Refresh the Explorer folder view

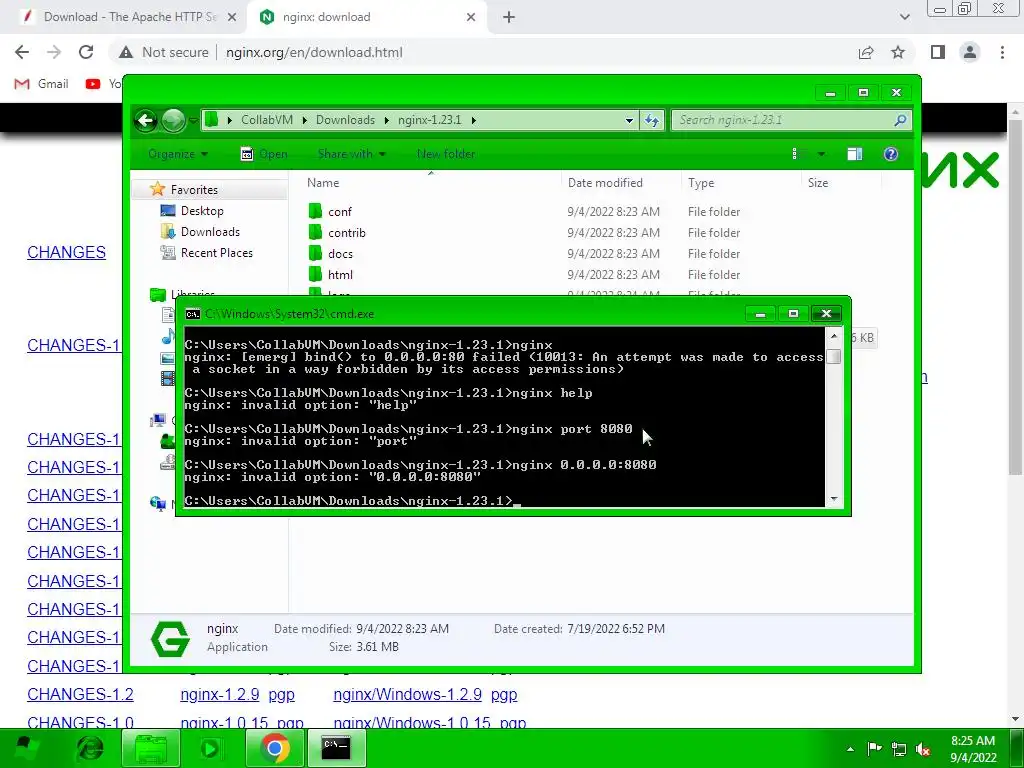coord(652,120)
